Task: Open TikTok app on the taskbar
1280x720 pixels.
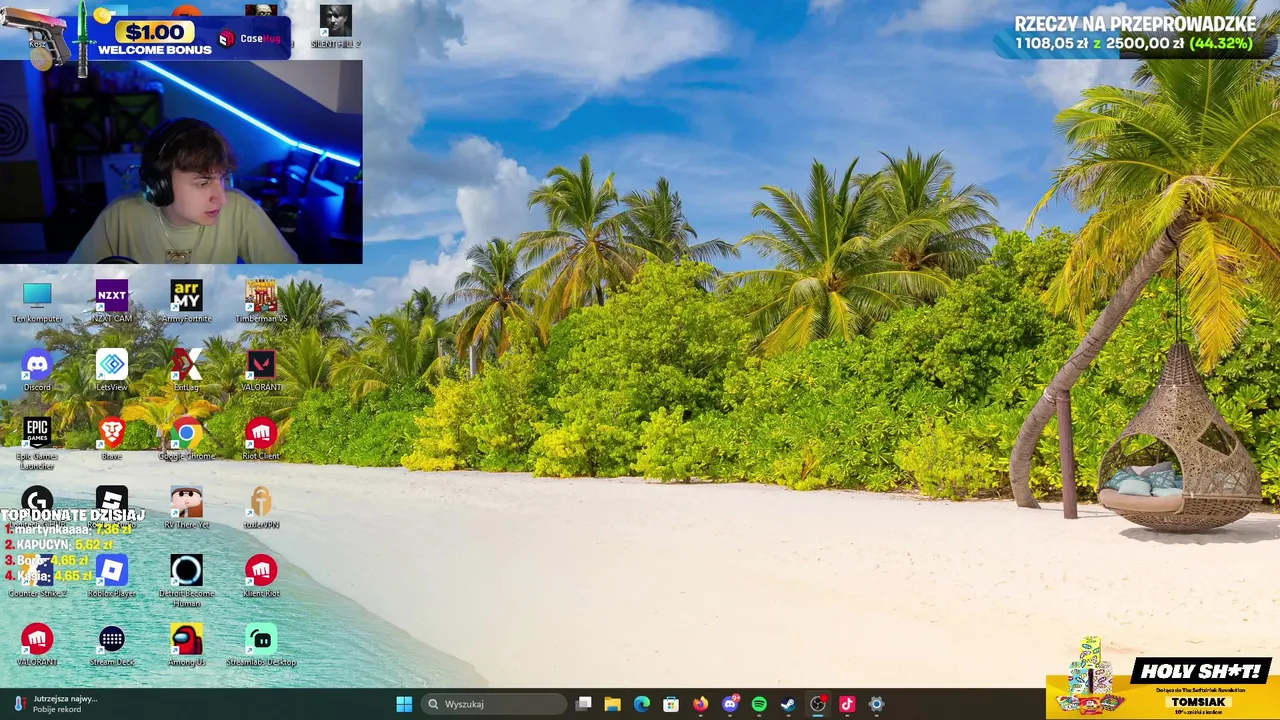Action: pyautogui.click(x=847, y=704)
